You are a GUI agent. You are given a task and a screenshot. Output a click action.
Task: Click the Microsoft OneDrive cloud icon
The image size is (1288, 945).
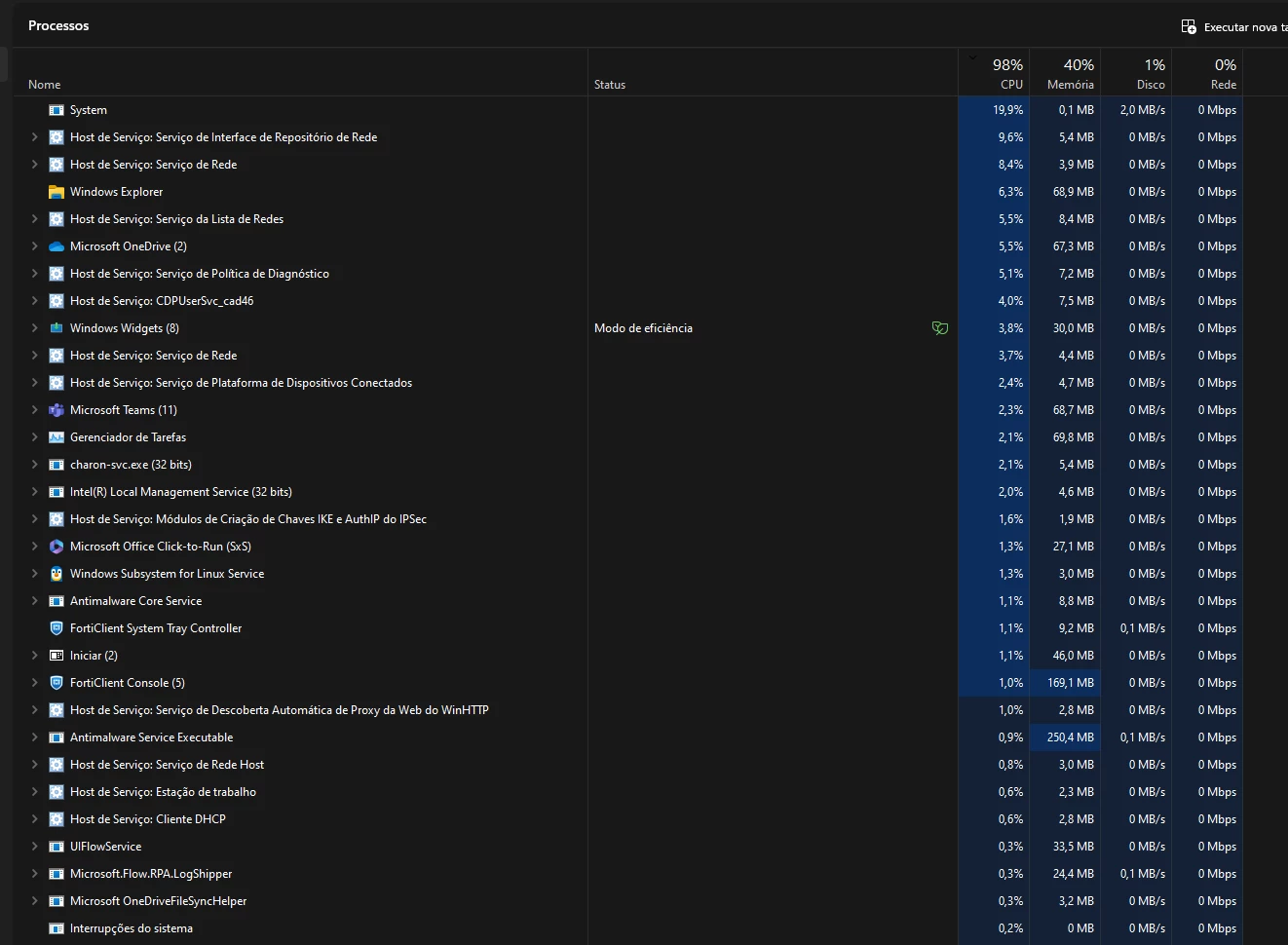point(57,246)
